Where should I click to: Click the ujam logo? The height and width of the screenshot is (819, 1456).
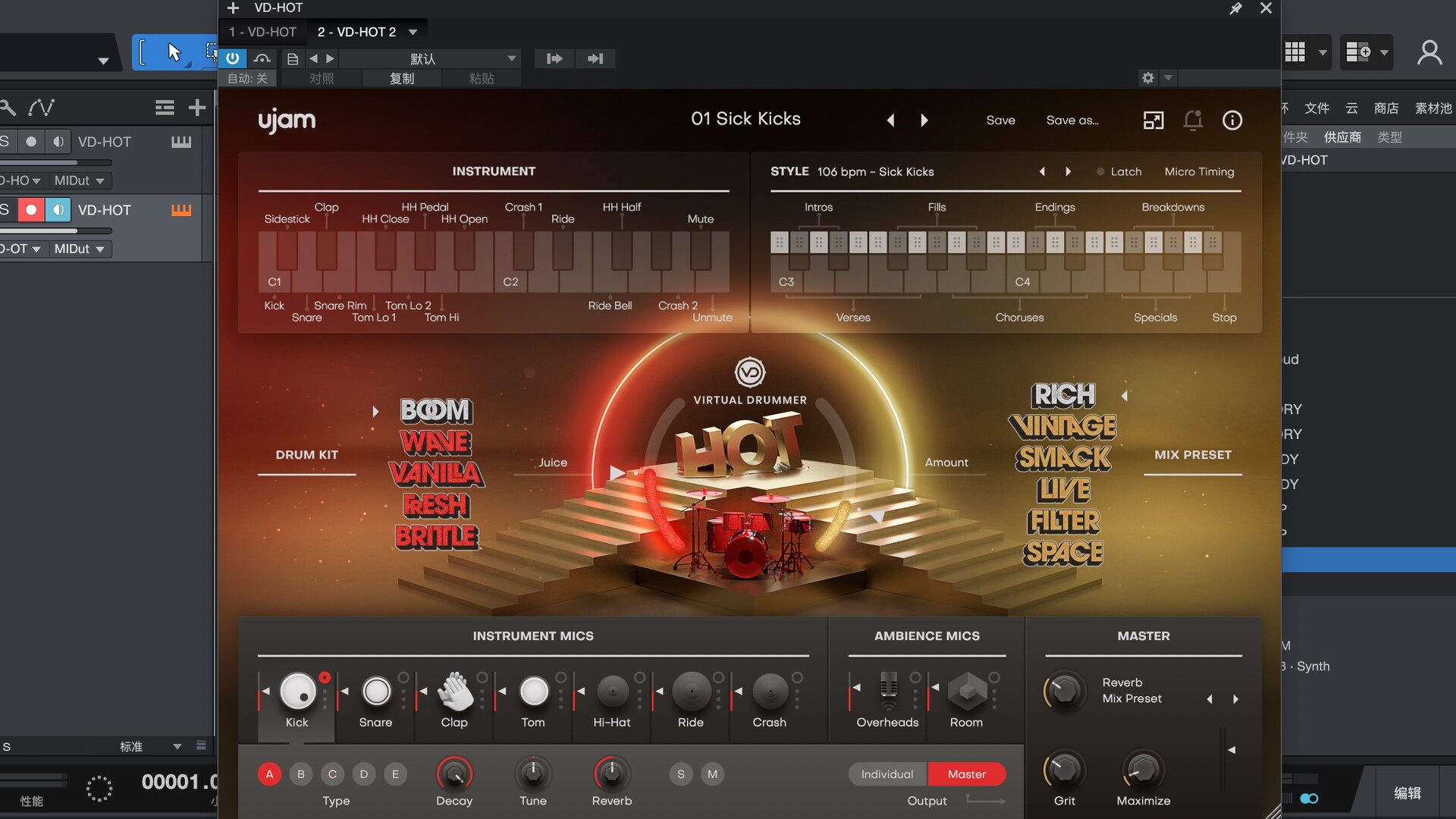[x=287, y=120]
